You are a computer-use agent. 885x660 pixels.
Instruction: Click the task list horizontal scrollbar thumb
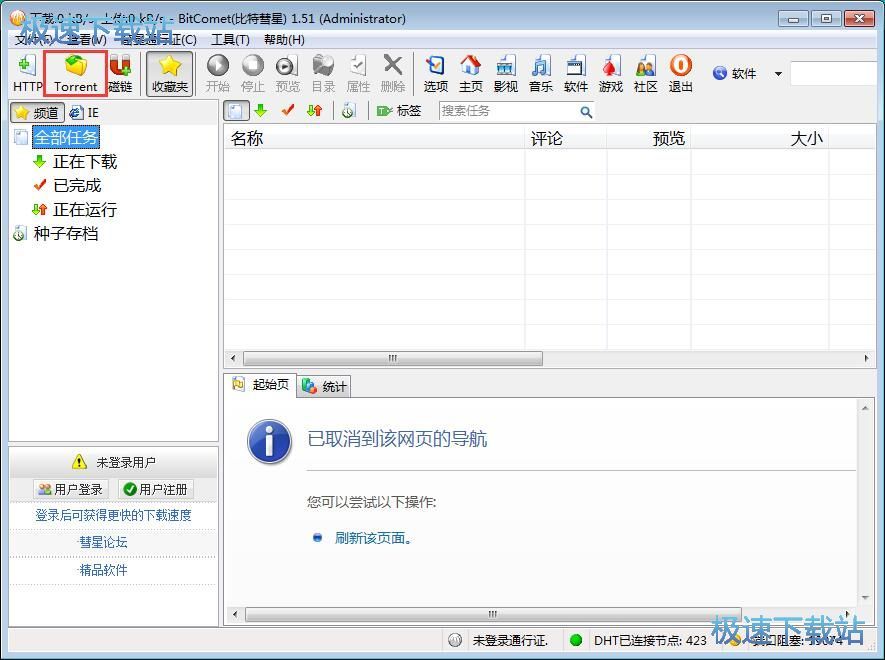(x=393, y=358)
